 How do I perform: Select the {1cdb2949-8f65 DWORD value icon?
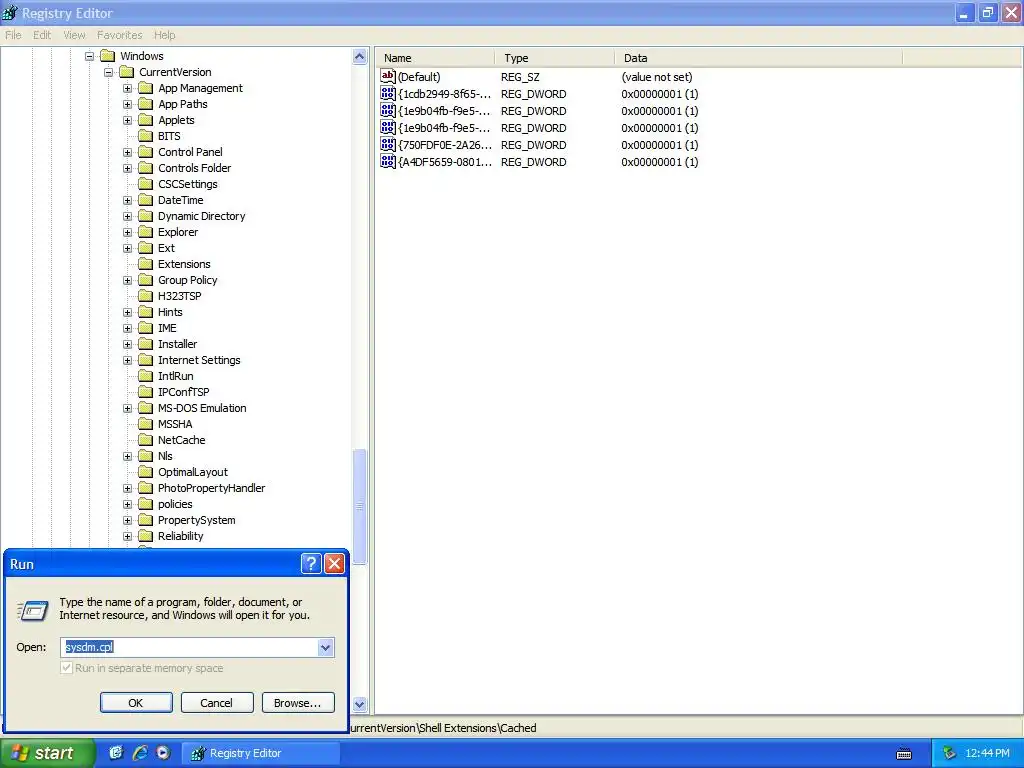[x=387, y=93]
